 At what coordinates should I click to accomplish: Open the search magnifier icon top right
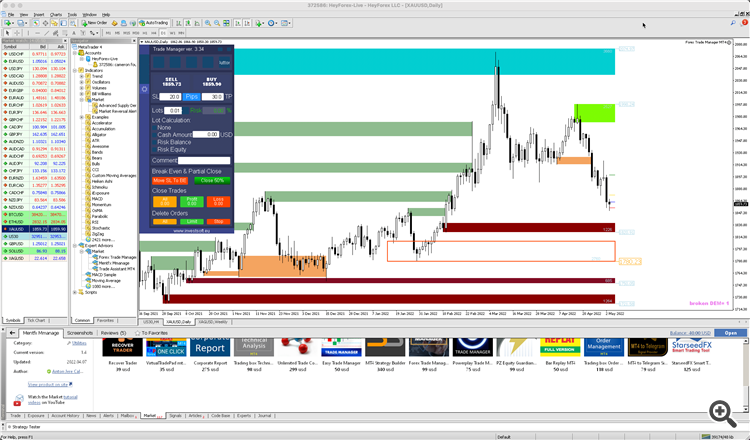pos(733,22)
